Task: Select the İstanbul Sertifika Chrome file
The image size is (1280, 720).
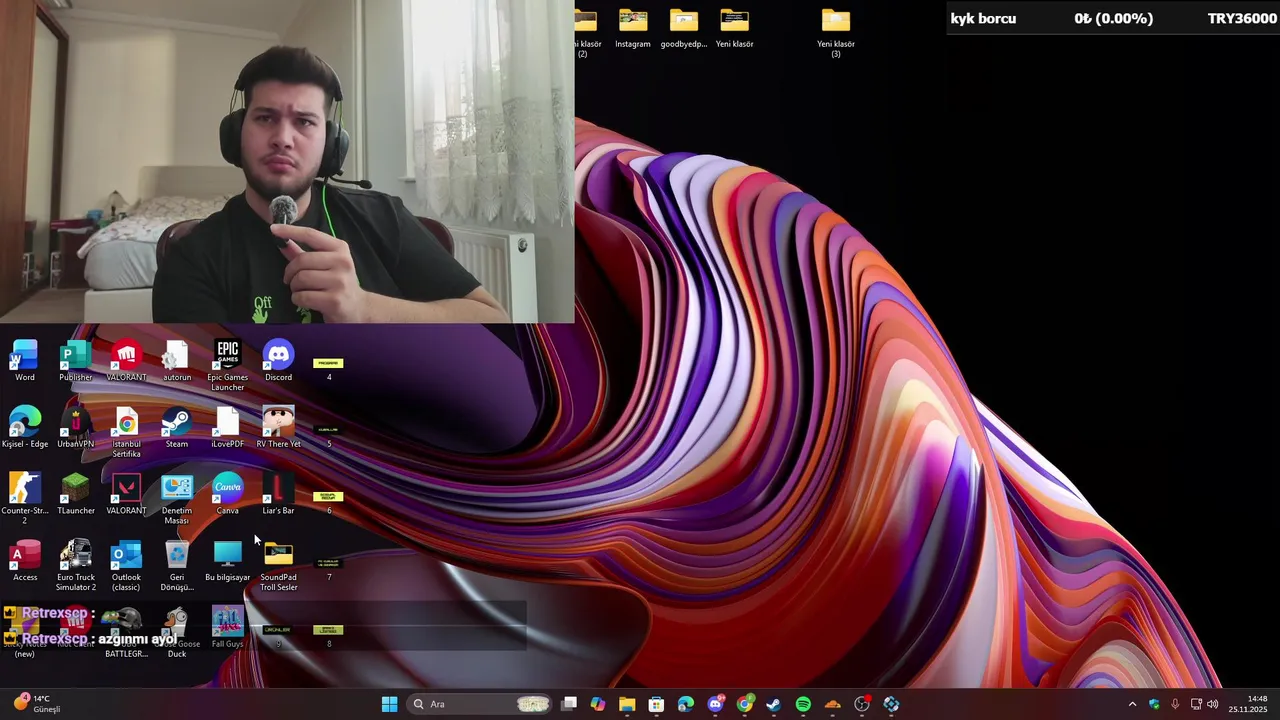Action: point(126,432)
